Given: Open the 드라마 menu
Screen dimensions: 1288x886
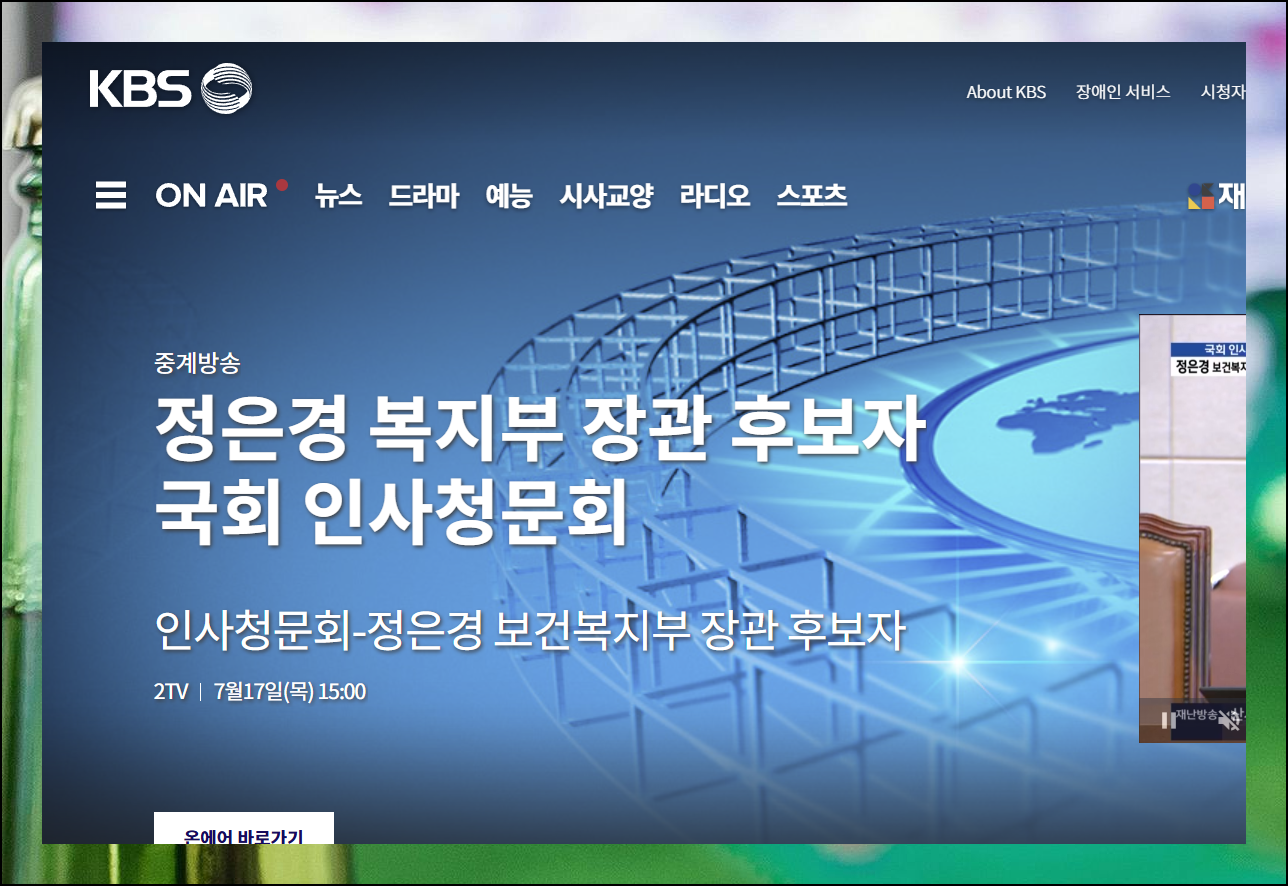Looking at the screenshot, I should [x=424, y=195].
